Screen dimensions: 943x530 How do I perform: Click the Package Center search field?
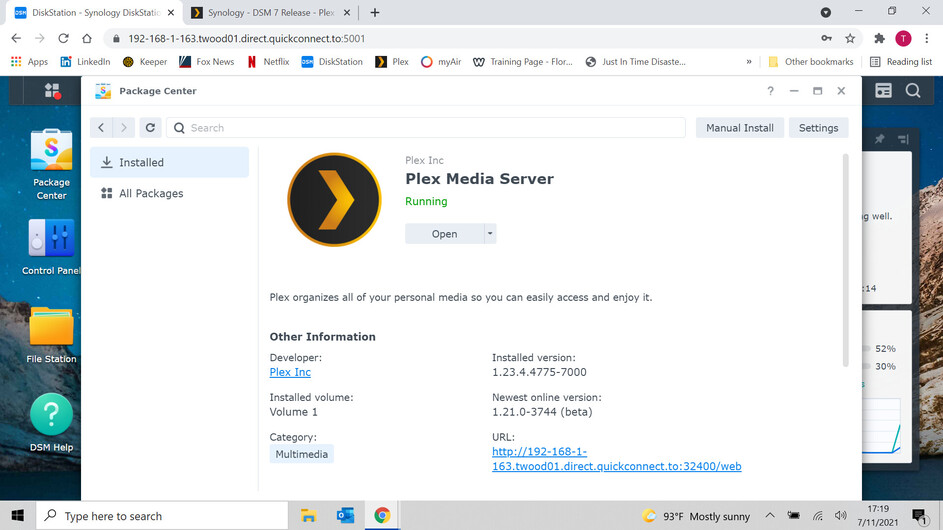[426, 128]
